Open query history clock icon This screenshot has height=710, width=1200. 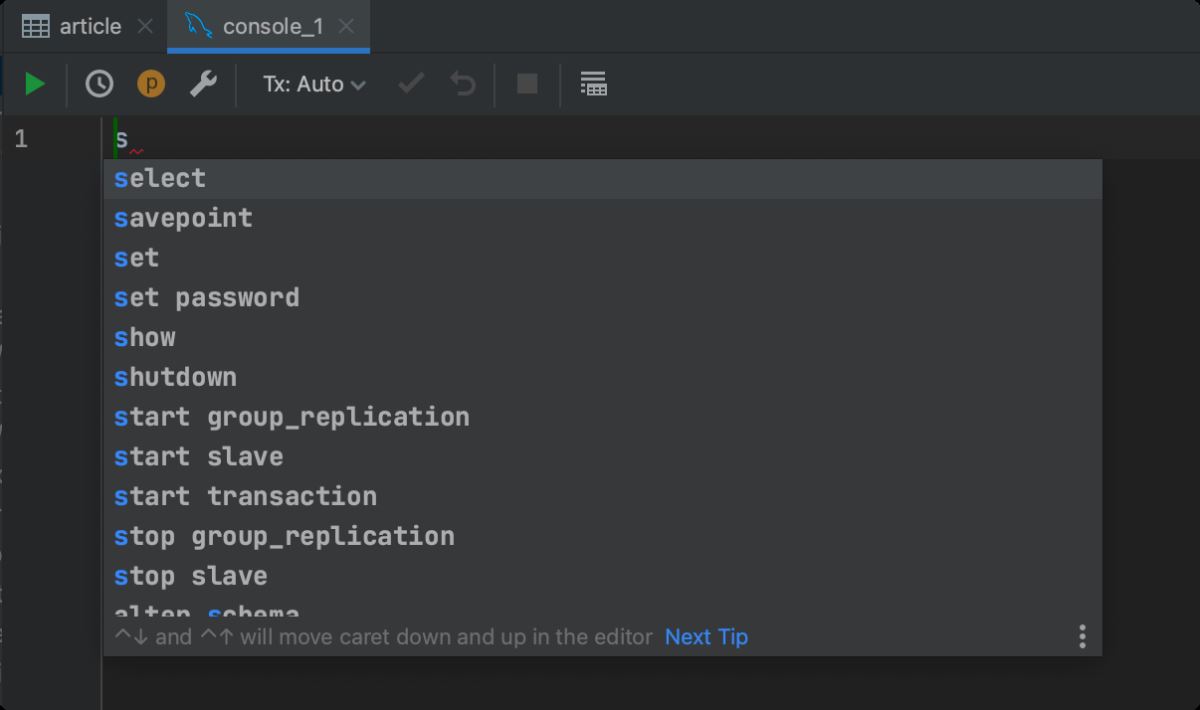pos(99,84)
